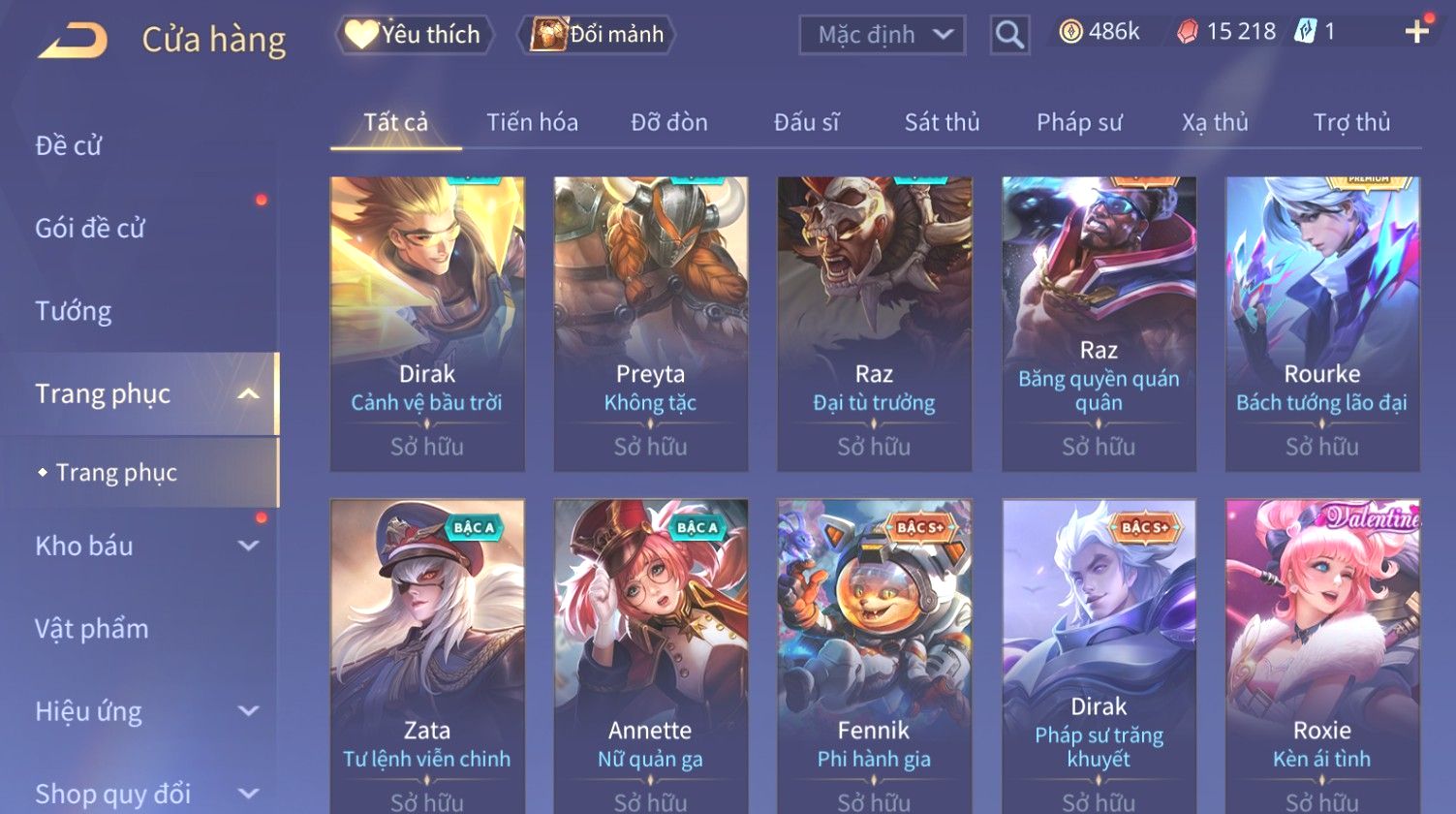Open Tướng in the sidebar

[74, 311]
